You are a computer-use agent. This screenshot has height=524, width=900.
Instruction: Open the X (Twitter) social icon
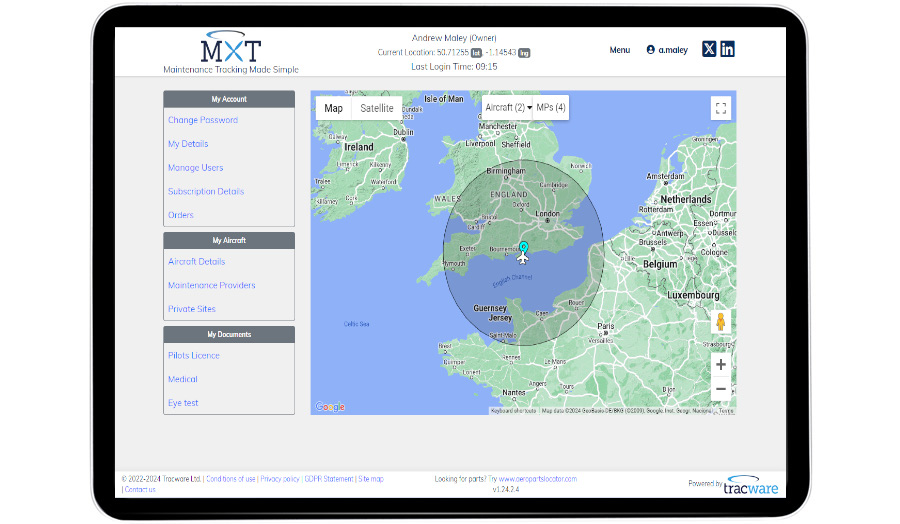709,49
